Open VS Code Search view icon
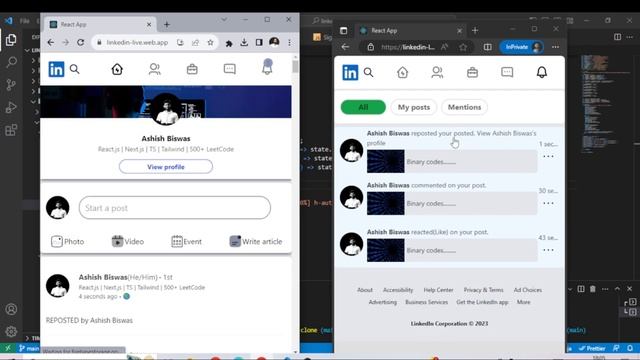 point(11,62)
